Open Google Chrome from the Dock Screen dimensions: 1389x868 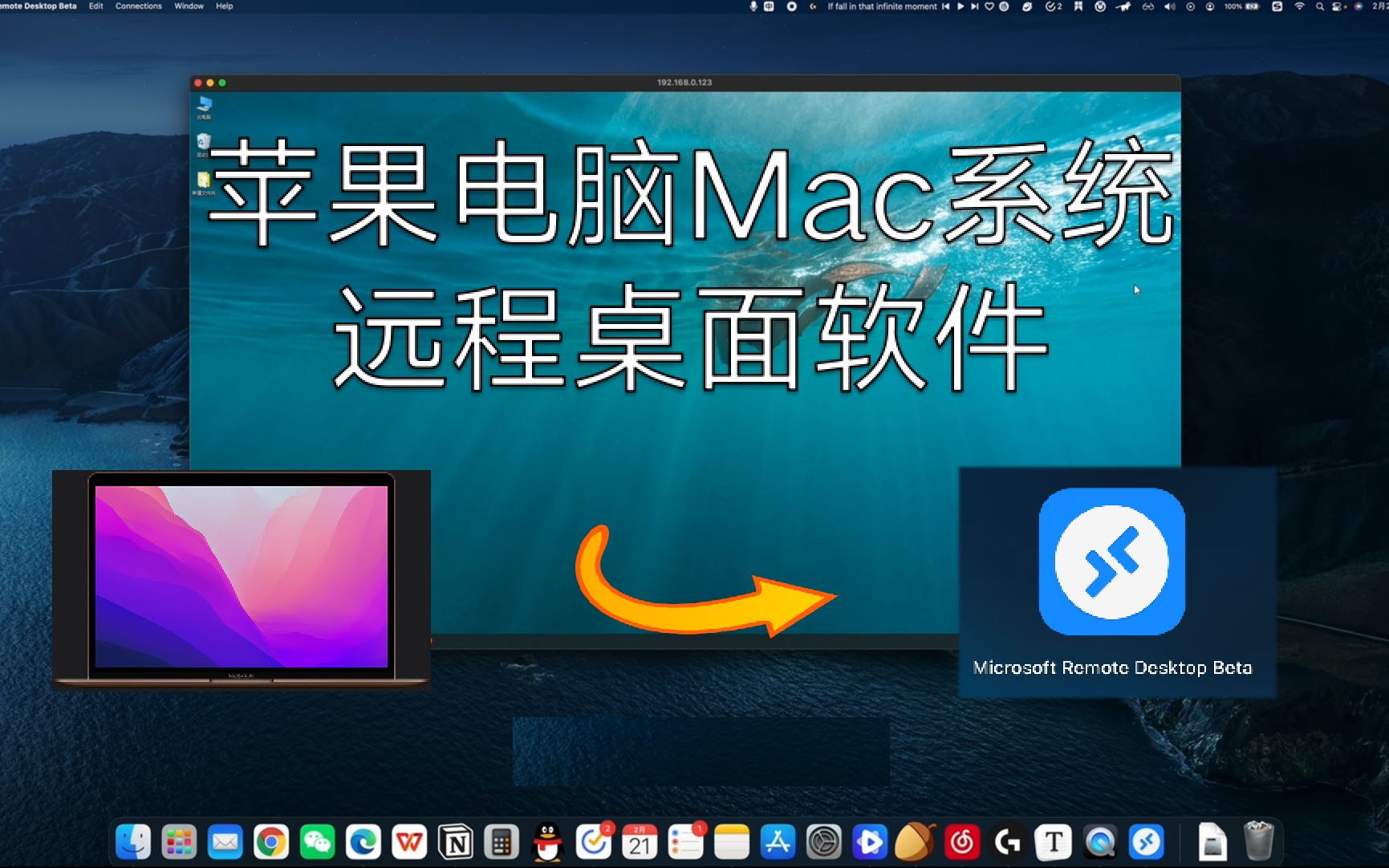[271, 842]
